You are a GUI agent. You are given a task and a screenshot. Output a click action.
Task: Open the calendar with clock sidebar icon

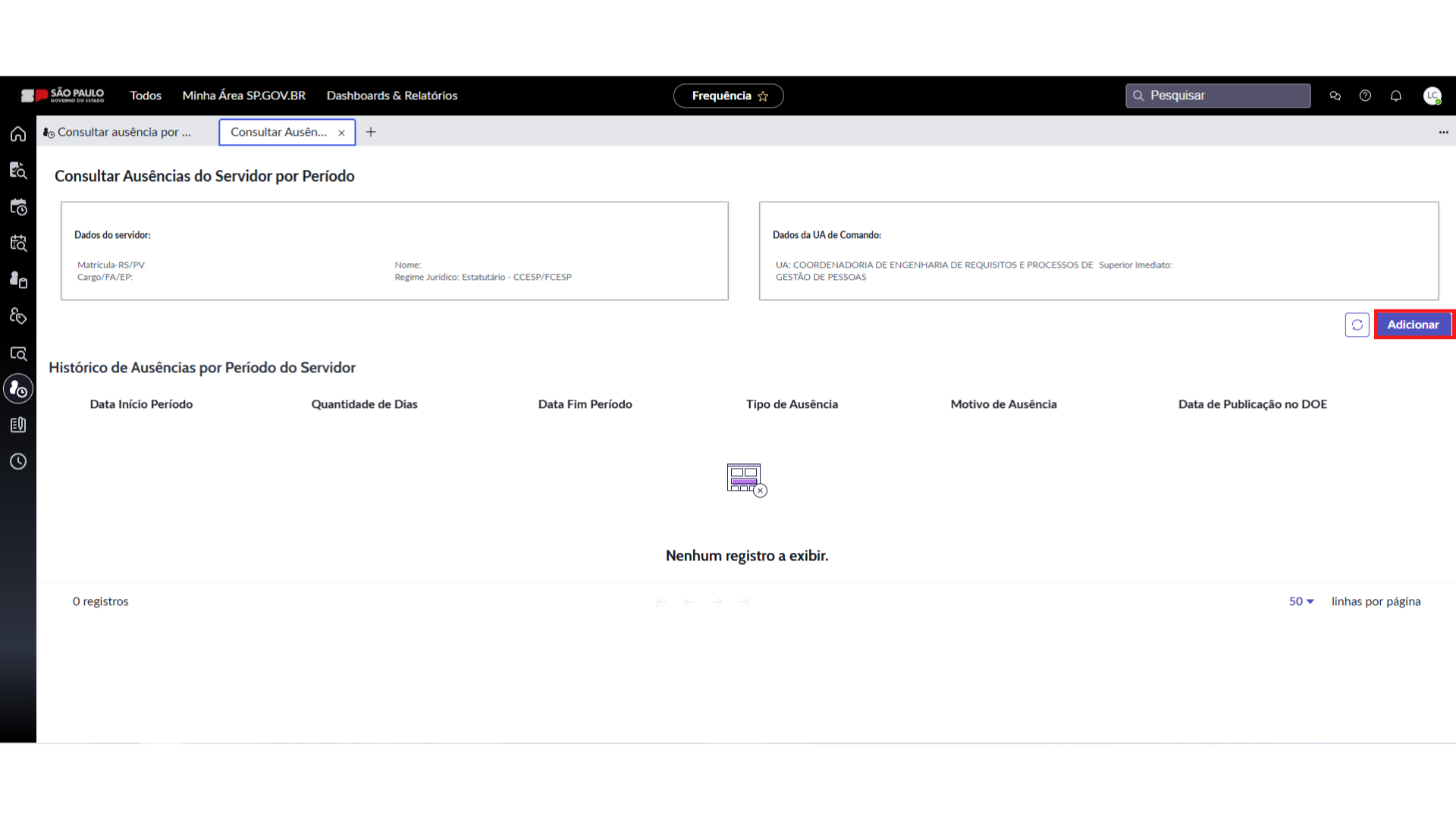[x=18, y=207]
